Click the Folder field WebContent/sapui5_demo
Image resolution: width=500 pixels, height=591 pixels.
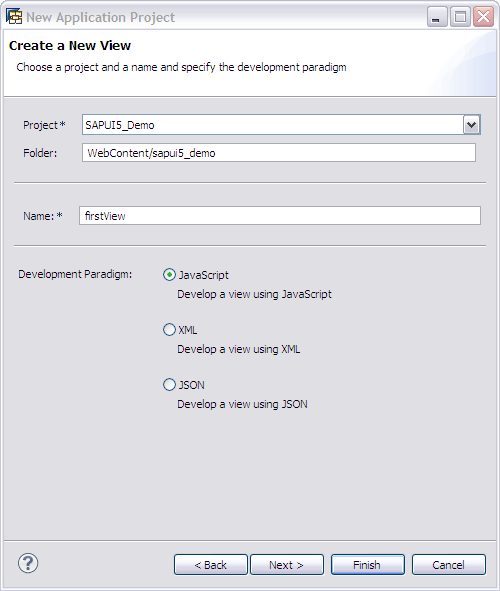(x=279, y=153)
